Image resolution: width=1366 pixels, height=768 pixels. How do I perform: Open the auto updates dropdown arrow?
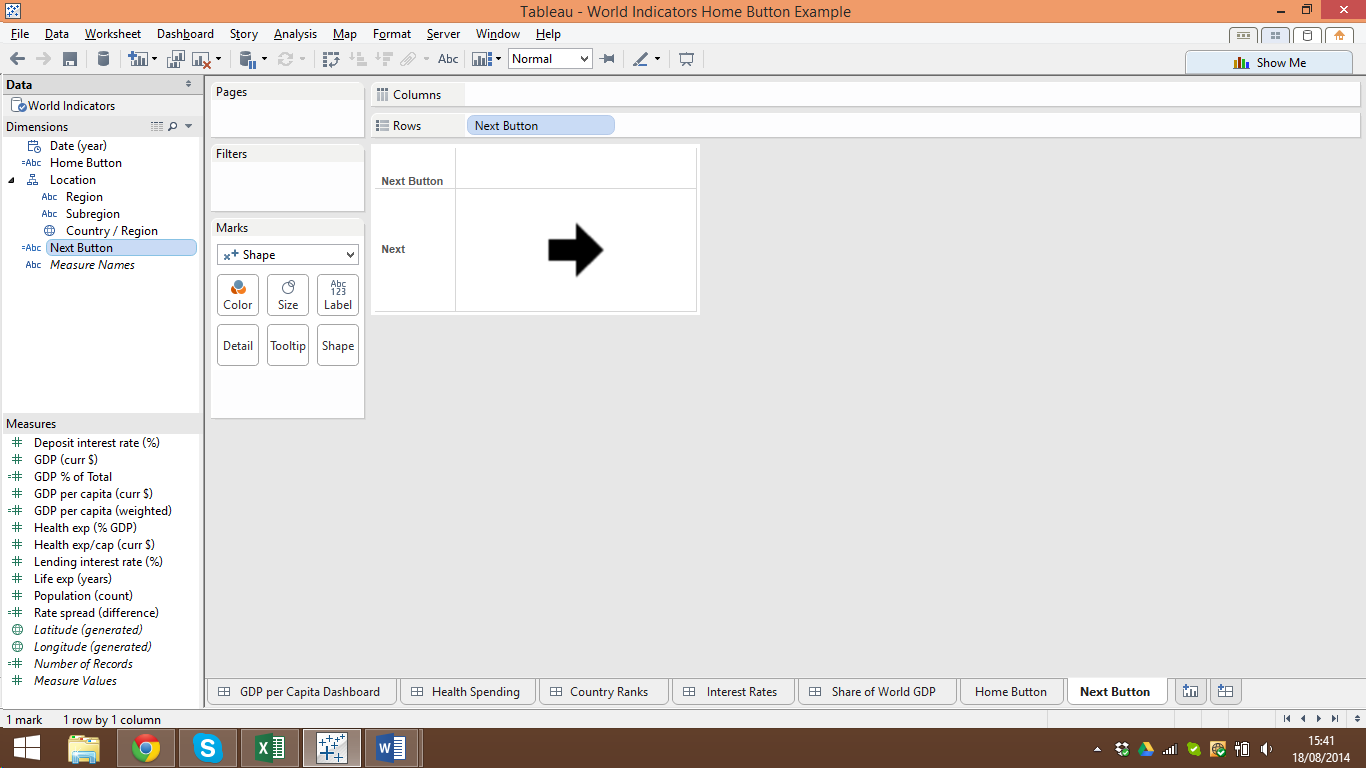[264, 59]
